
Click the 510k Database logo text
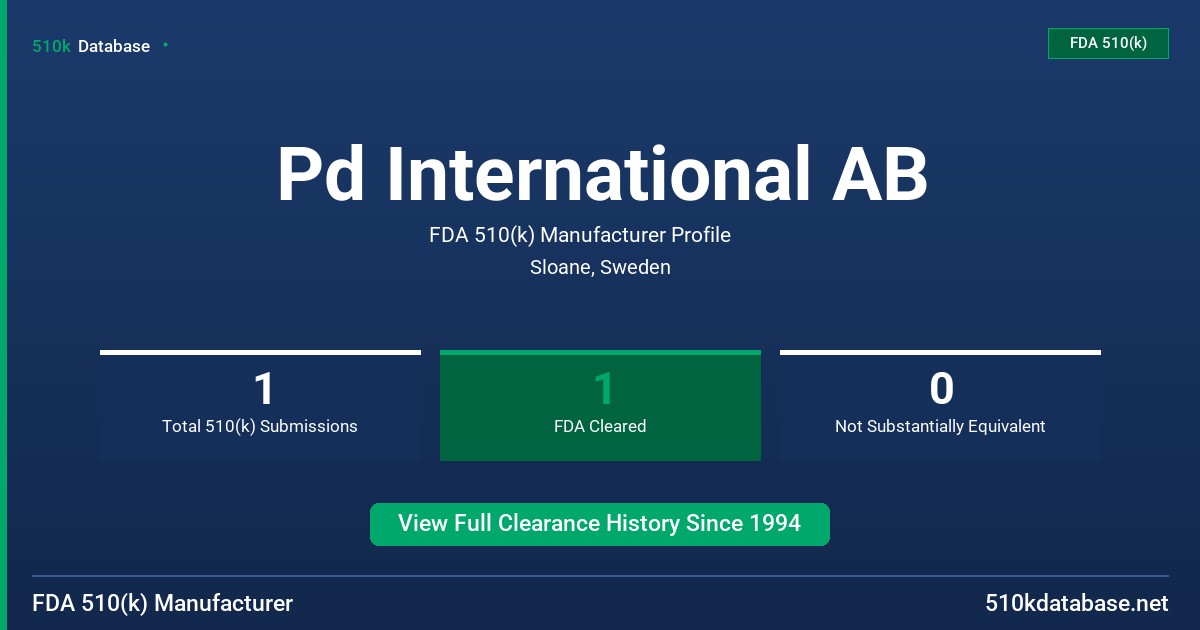91,46
